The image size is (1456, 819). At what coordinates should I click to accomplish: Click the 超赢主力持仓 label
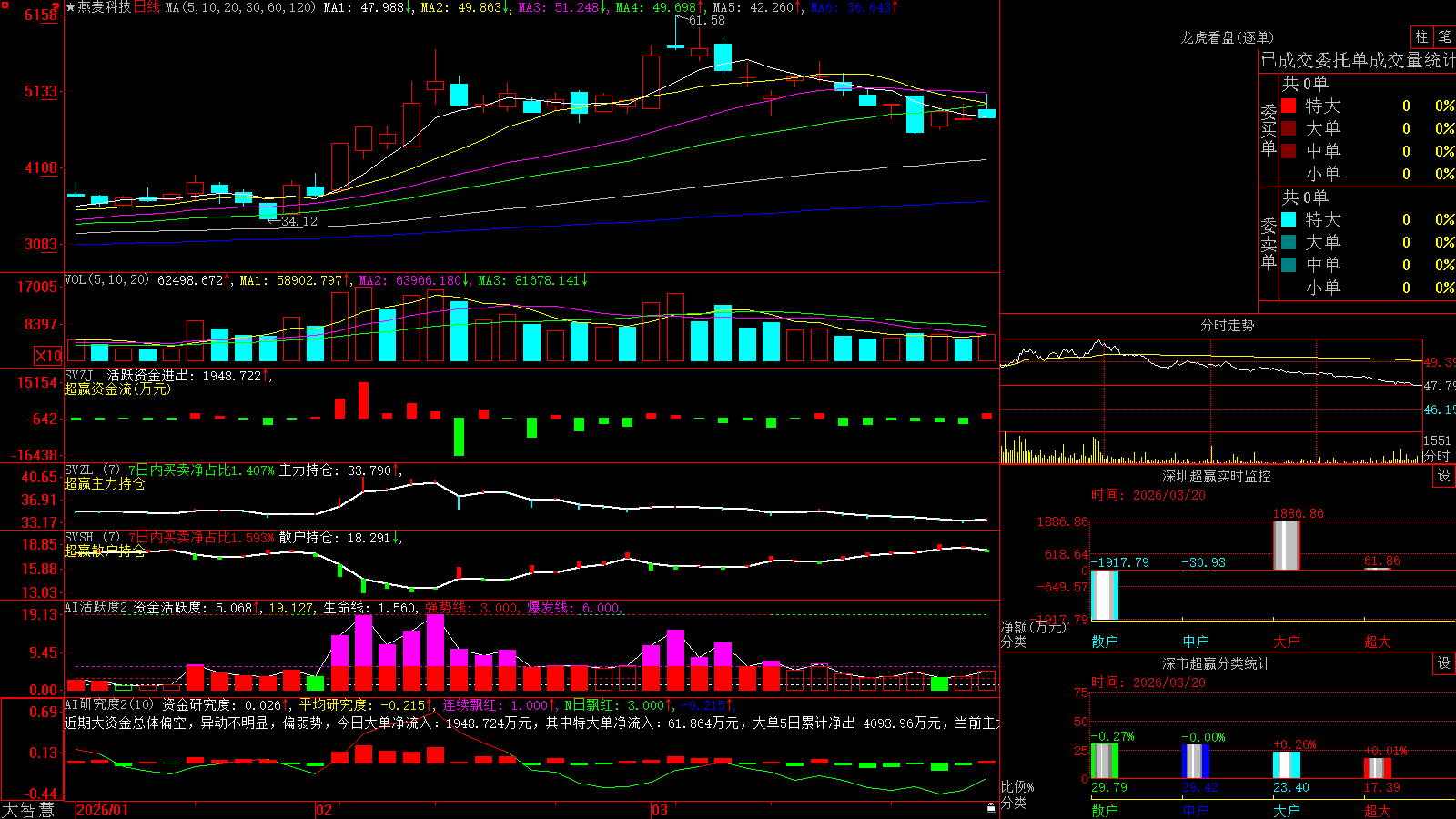pyautogui.click(x=105, y=483)
